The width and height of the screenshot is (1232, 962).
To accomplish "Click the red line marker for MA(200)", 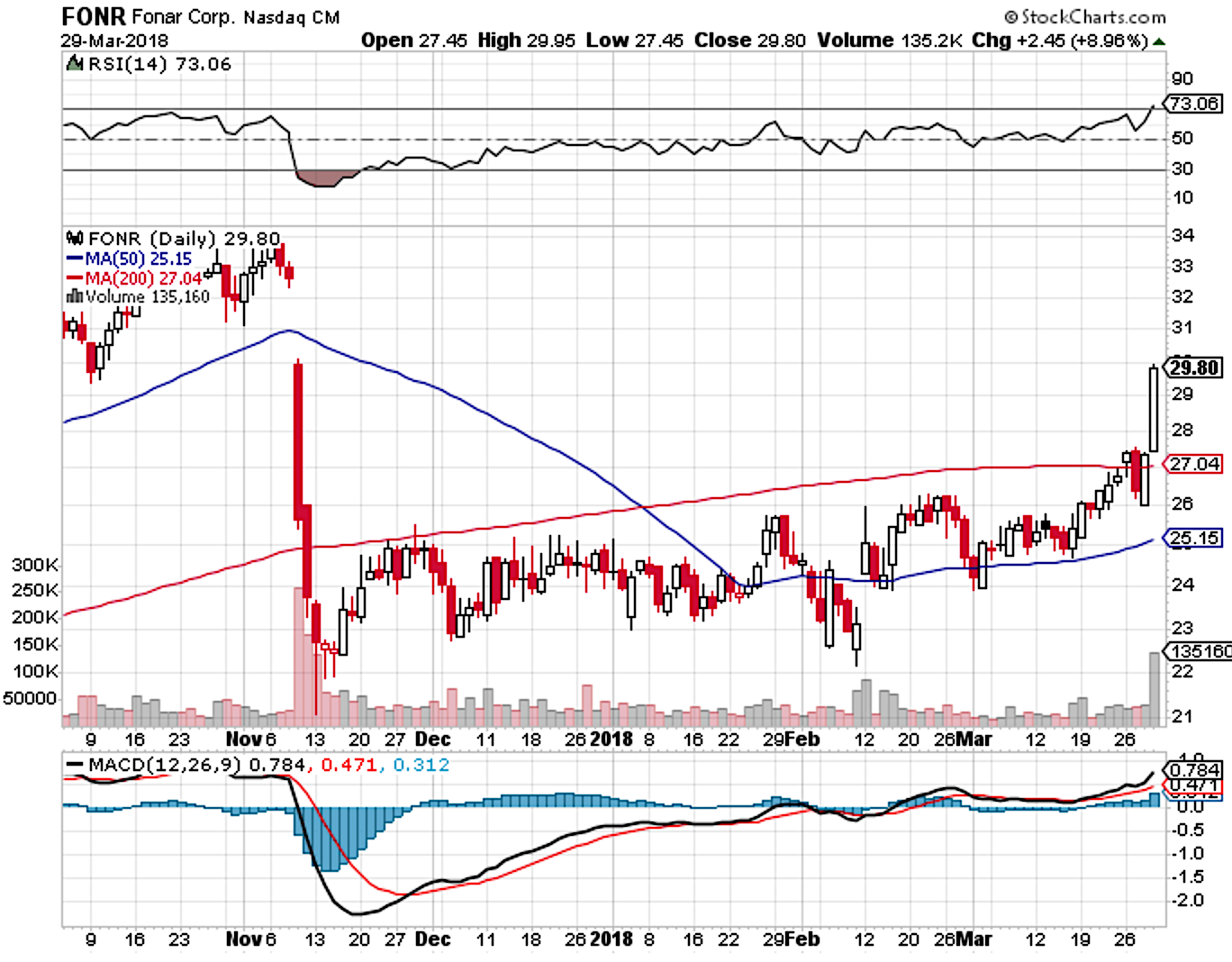I will (x=76, y=278).
